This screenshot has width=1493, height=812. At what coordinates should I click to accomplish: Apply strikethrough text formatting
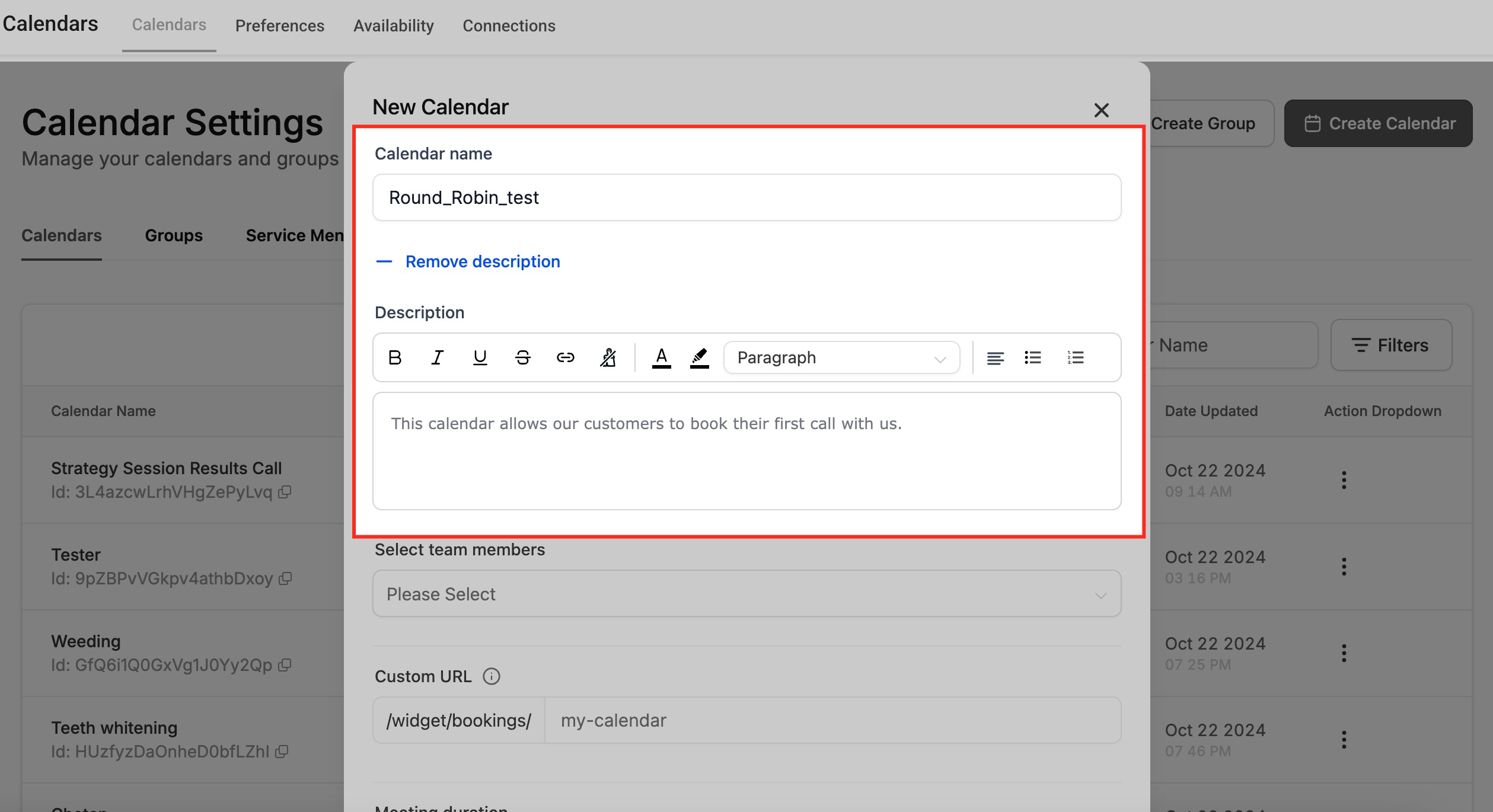click(x=522, y=357)
